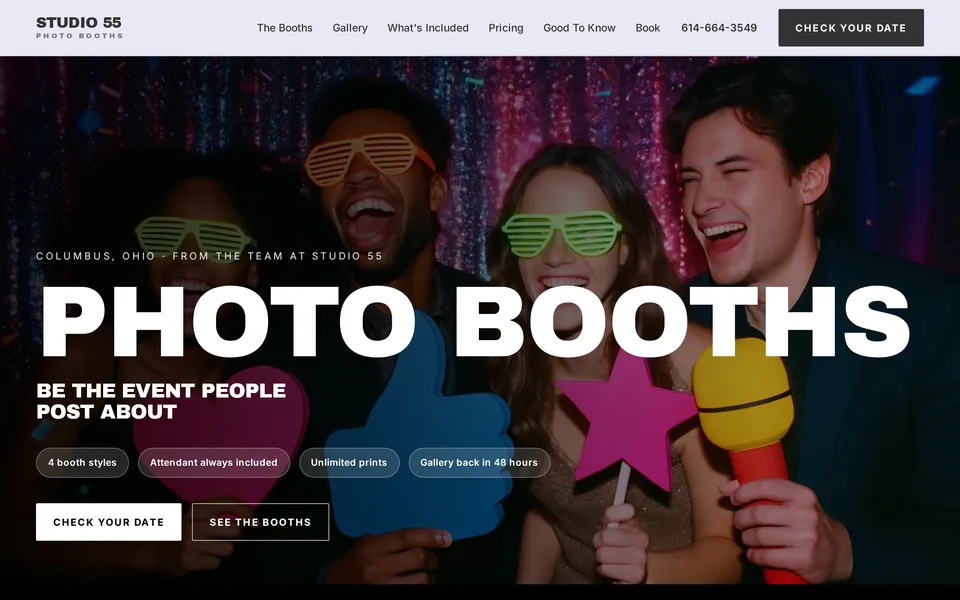The height and width of the screenshot is (600, 960).
Task: Open The Booths nav link
Action: 285,28
